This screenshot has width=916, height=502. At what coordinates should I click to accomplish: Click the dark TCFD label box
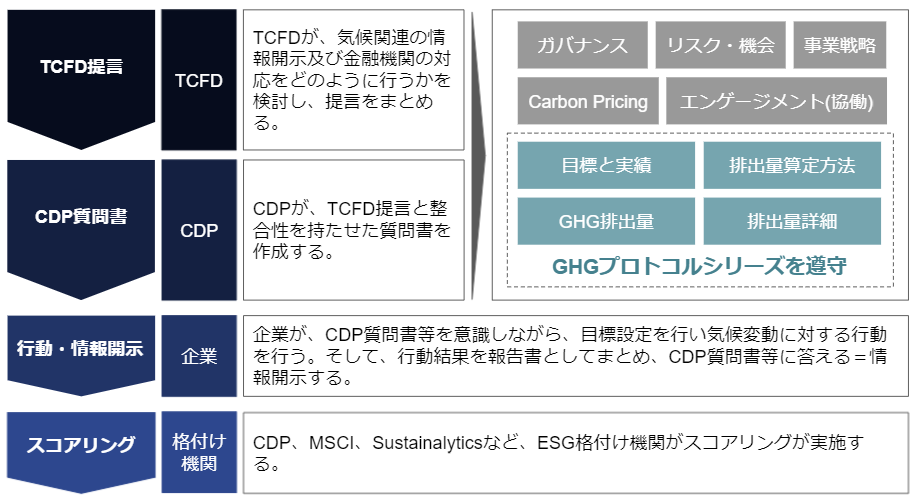(199, 80)
